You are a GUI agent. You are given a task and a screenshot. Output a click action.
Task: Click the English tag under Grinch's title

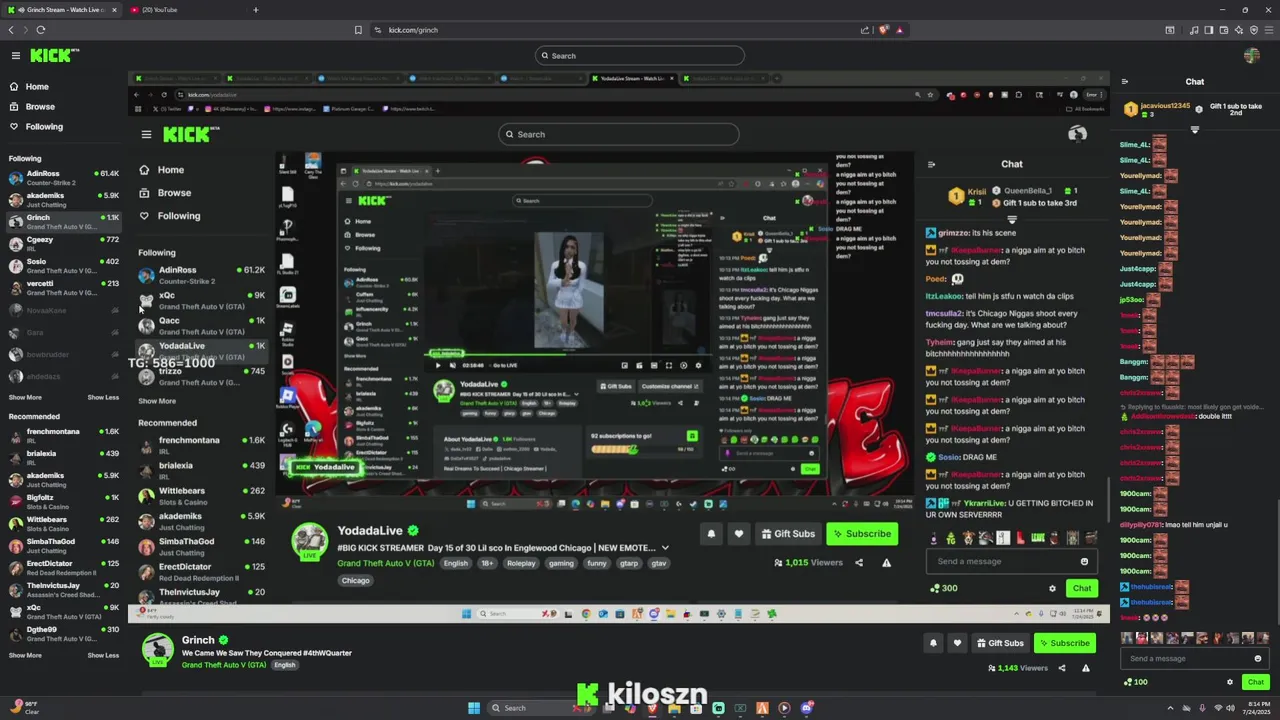tap(284, 665)
